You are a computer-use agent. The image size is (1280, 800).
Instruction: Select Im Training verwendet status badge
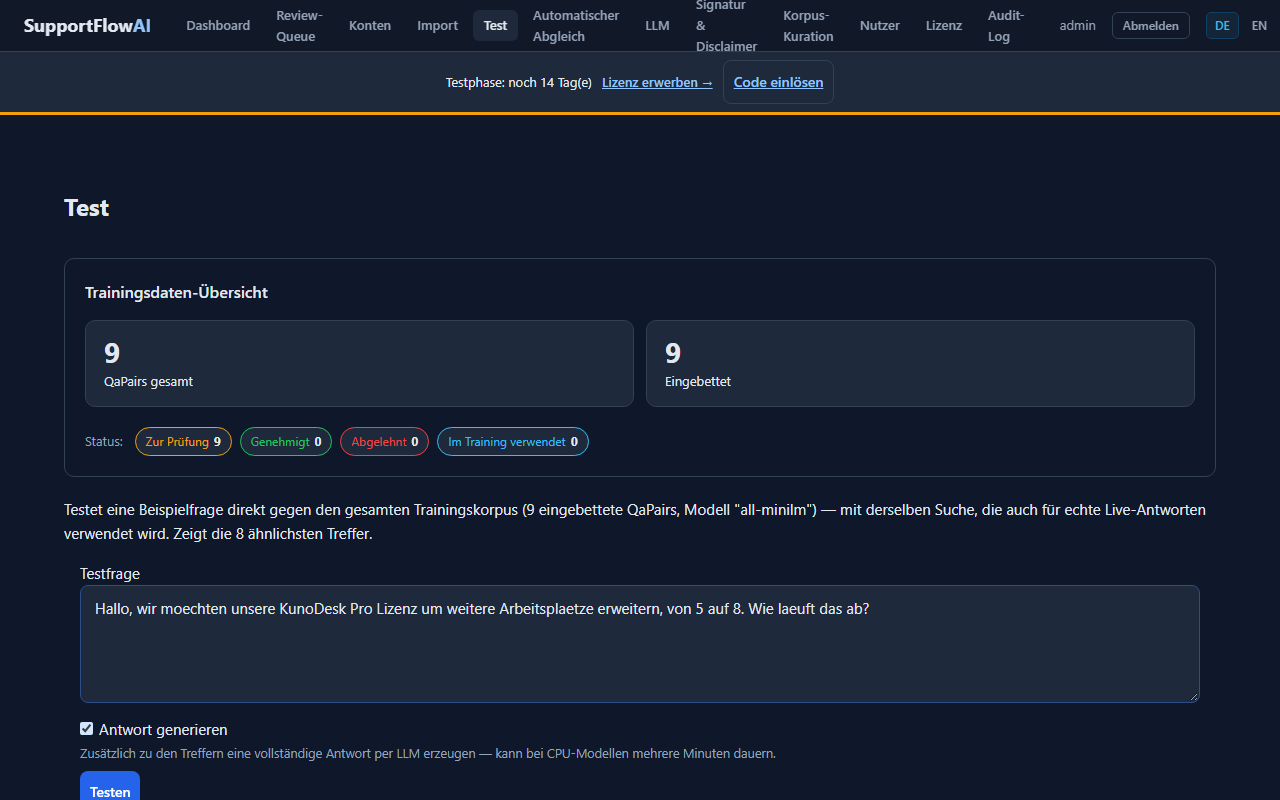(513, 442)
